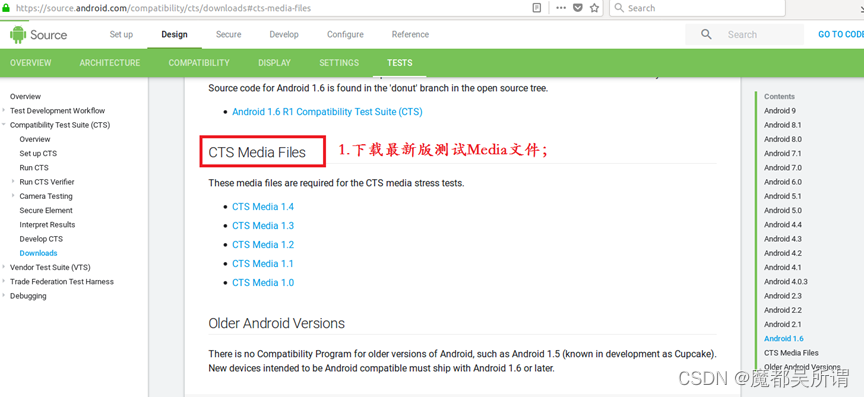Viewport: 864px width, 397px height.
Task: Switch to the Display tab
Action: (274, 63)
